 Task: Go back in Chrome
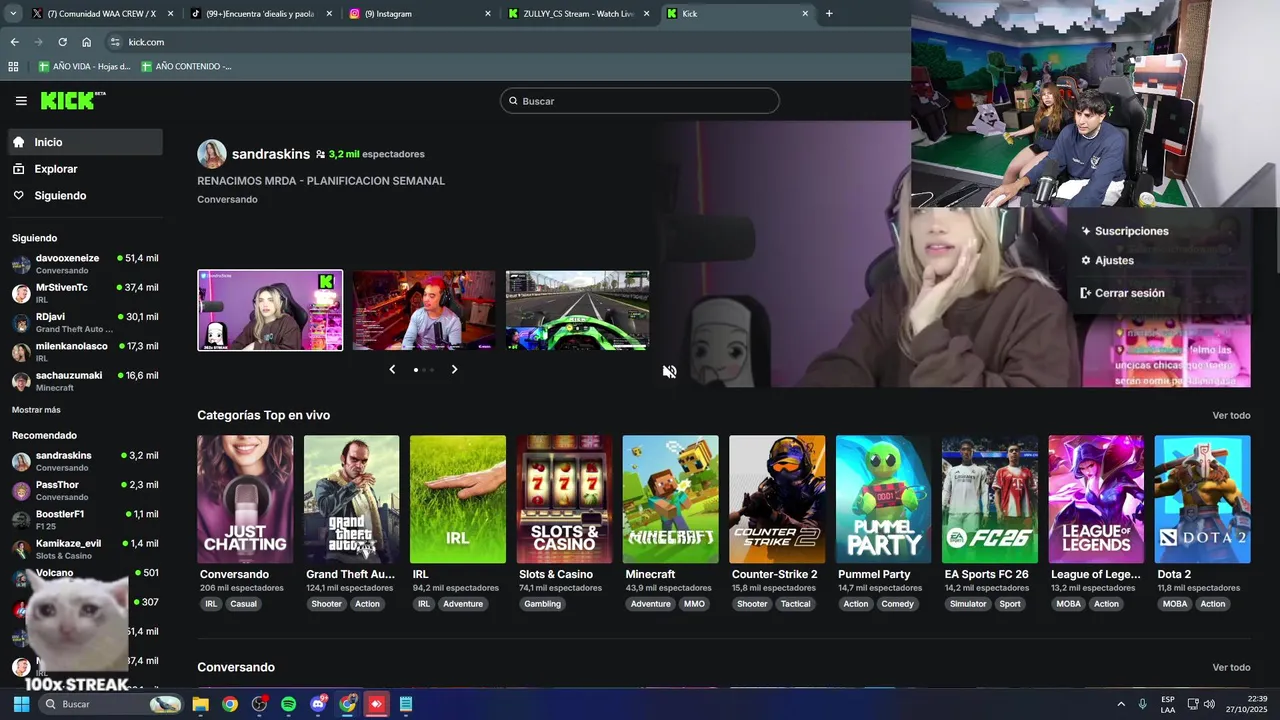[x=14, y=42]
